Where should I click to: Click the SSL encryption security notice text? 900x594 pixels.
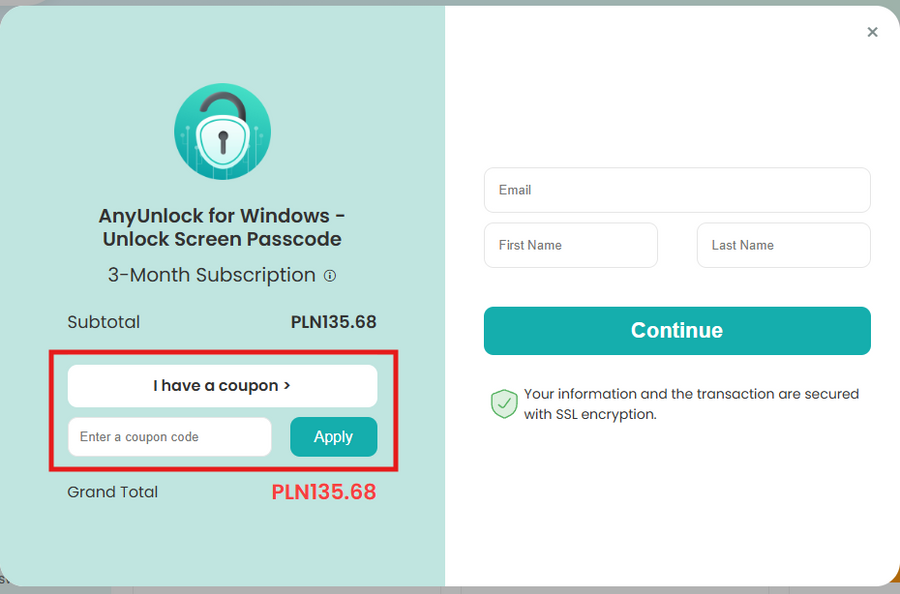tap(691, 404)
